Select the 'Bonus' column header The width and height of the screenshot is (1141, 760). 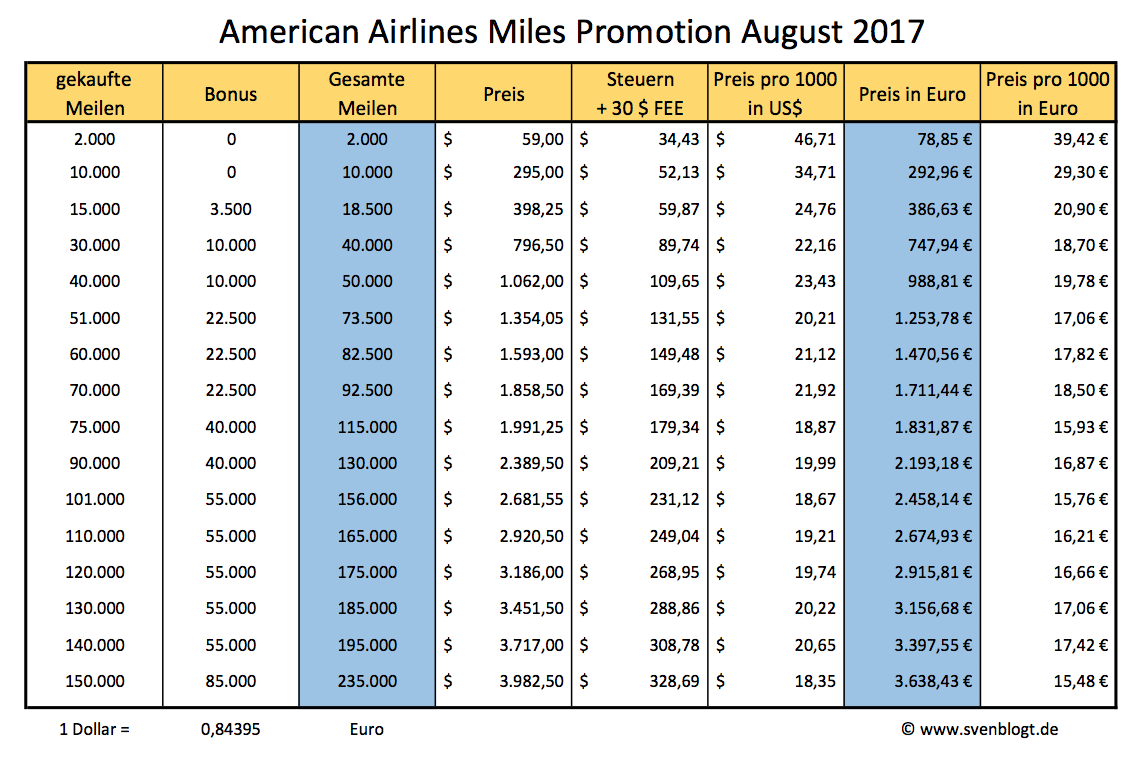pos(231,94)
